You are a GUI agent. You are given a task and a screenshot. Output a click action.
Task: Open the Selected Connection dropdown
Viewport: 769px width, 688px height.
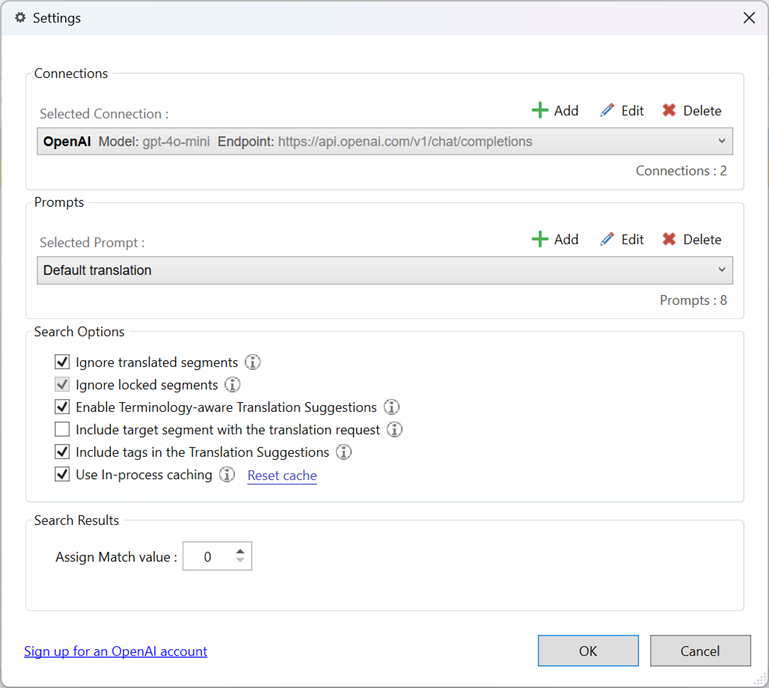[x=385, y=141]
